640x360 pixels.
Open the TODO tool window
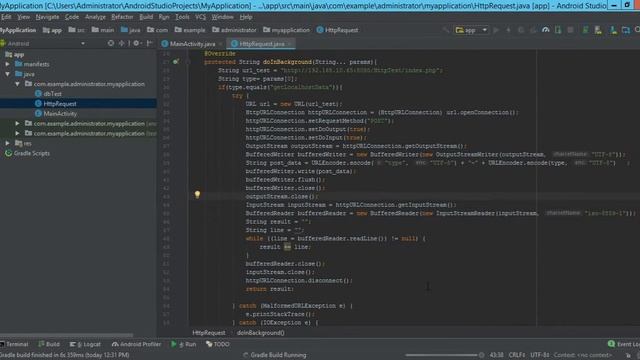pos(218,344)
